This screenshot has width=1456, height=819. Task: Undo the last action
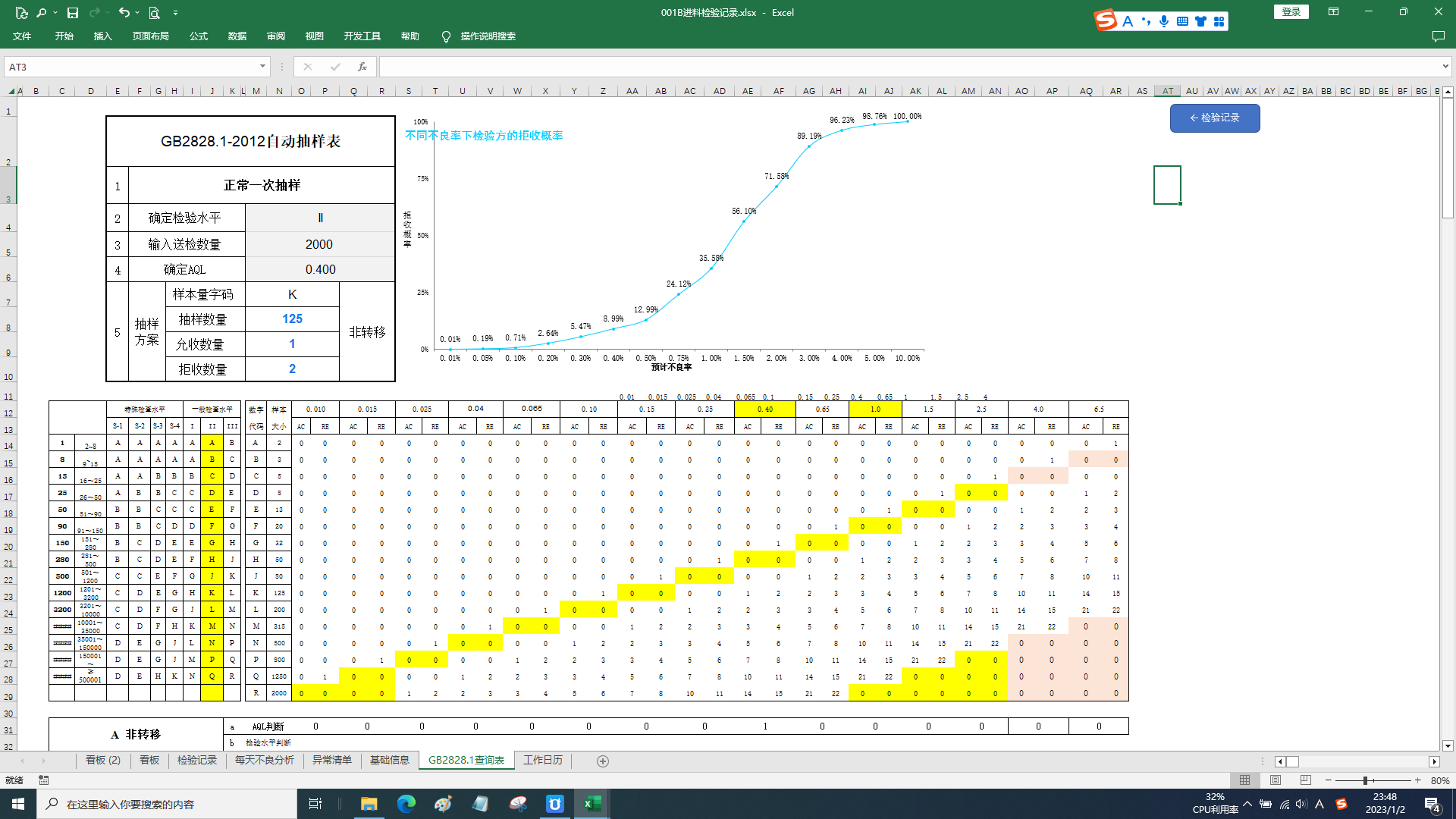coord(124,13)
